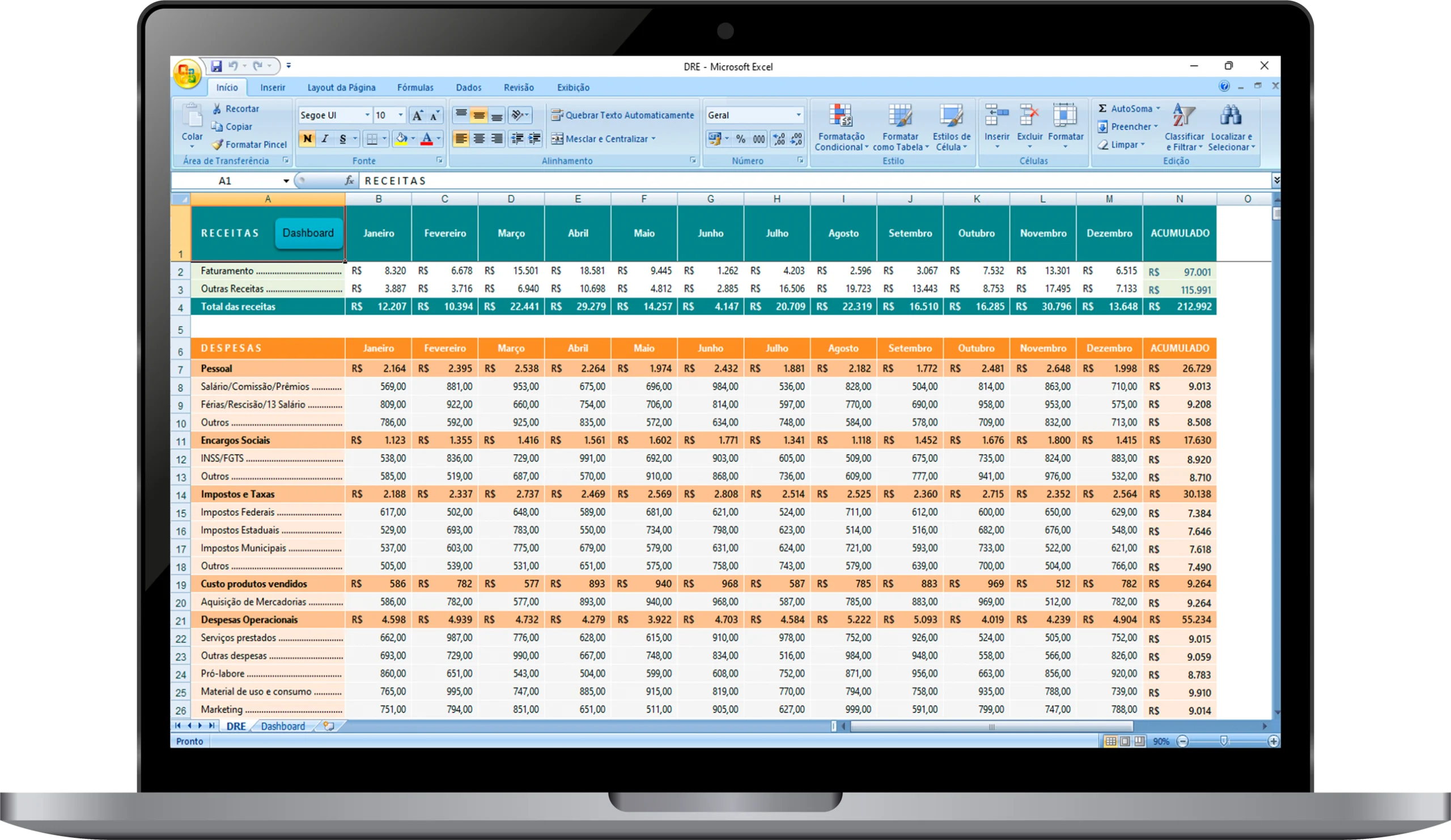
Task: Open Formatação Condicional icon
Action: tap(841, 116)
